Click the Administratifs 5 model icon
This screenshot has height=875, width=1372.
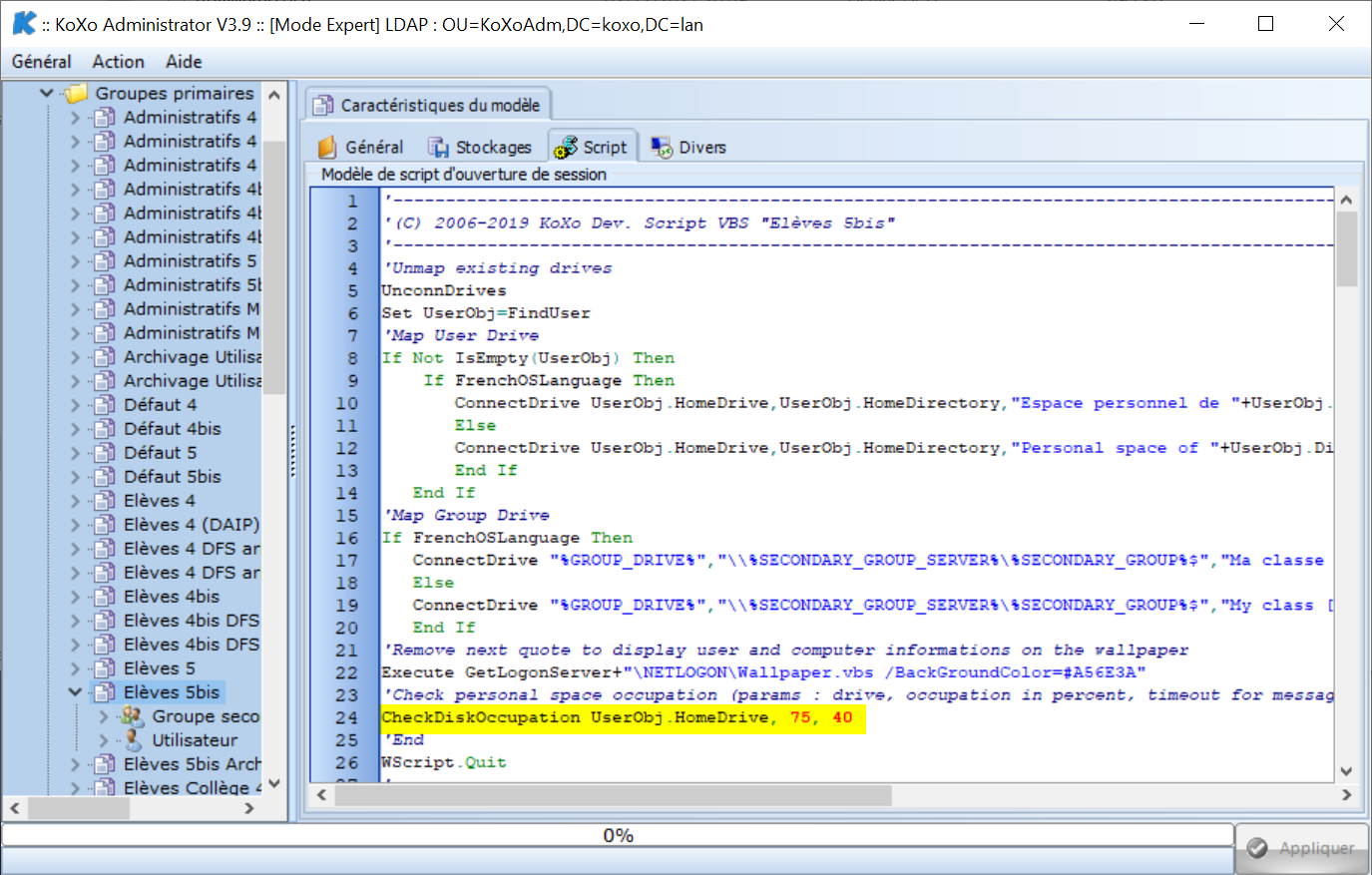104,261
